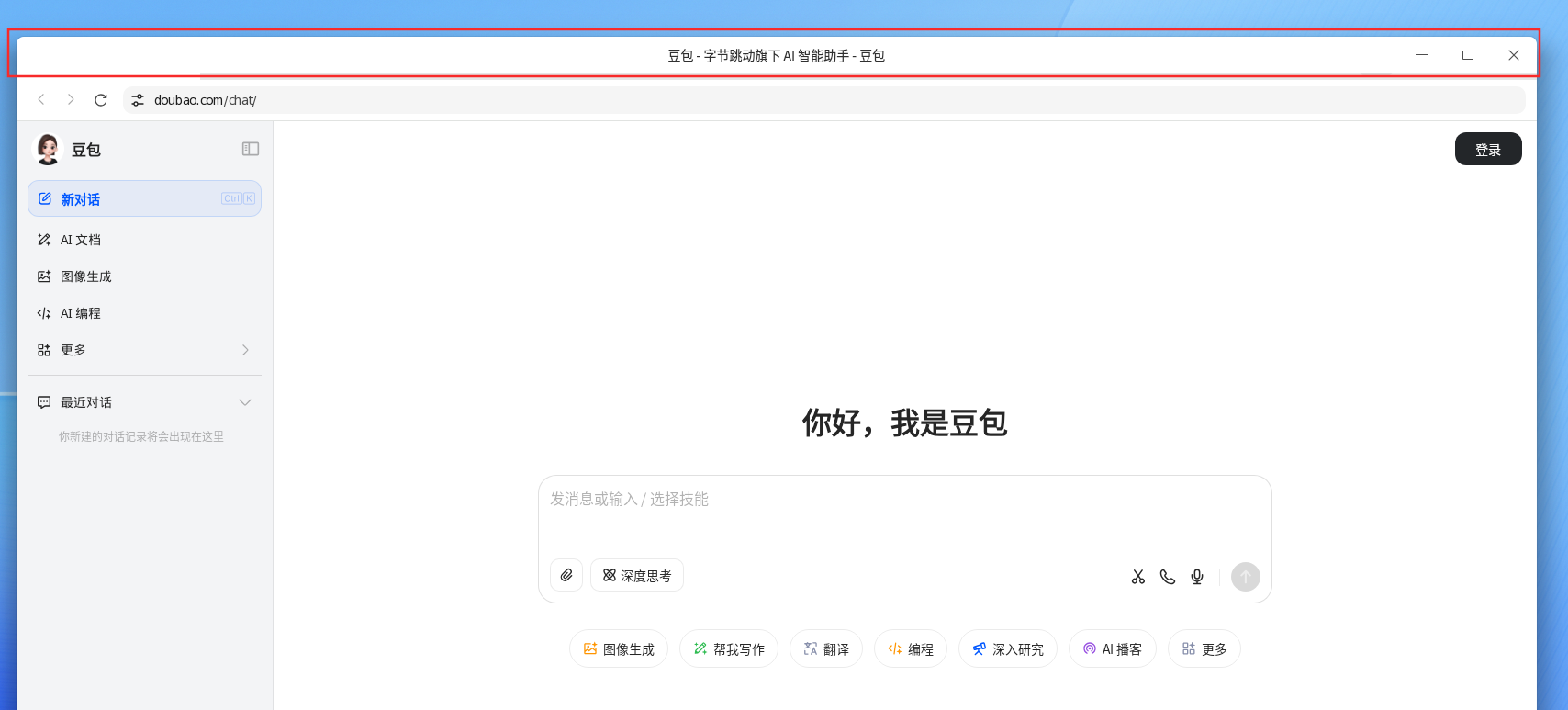The image size is (1568, 710).
Task: Toggle 深度思考 deep thinking mode
Action: pos(637,575)
